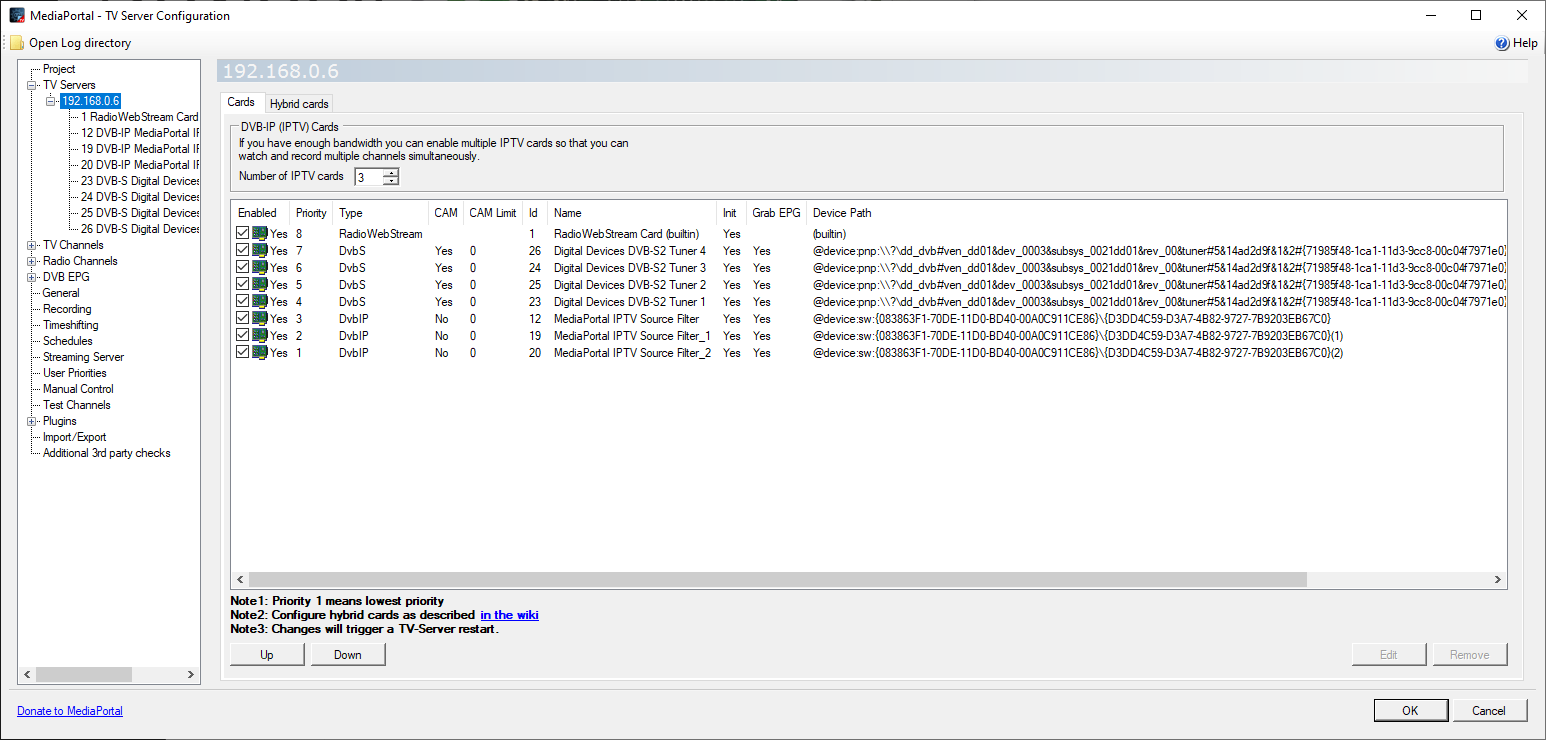Click the Help question mark icon

point(1501,43)
